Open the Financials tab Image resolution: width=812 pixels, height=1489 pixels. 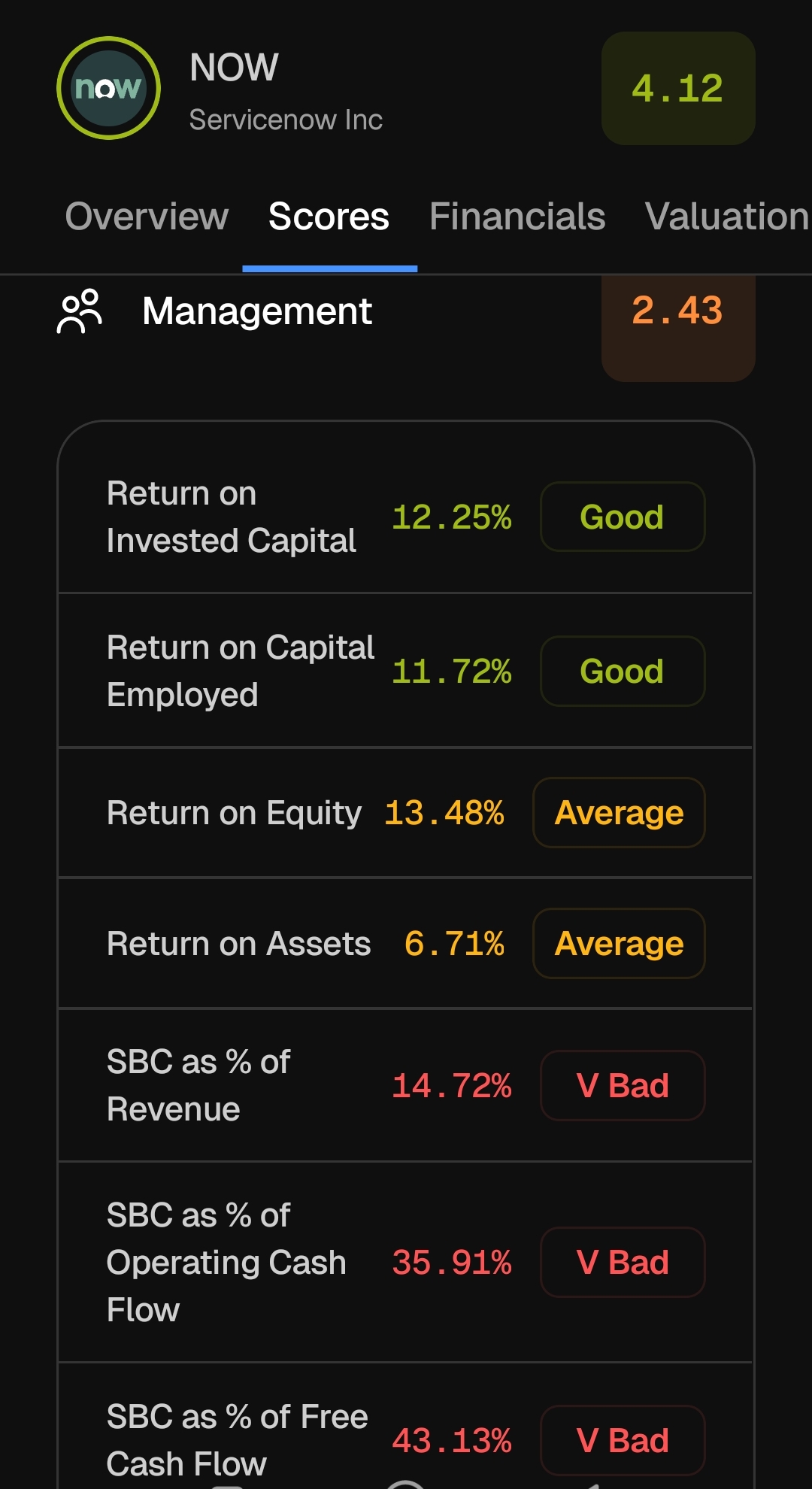(x=517, y=217)
